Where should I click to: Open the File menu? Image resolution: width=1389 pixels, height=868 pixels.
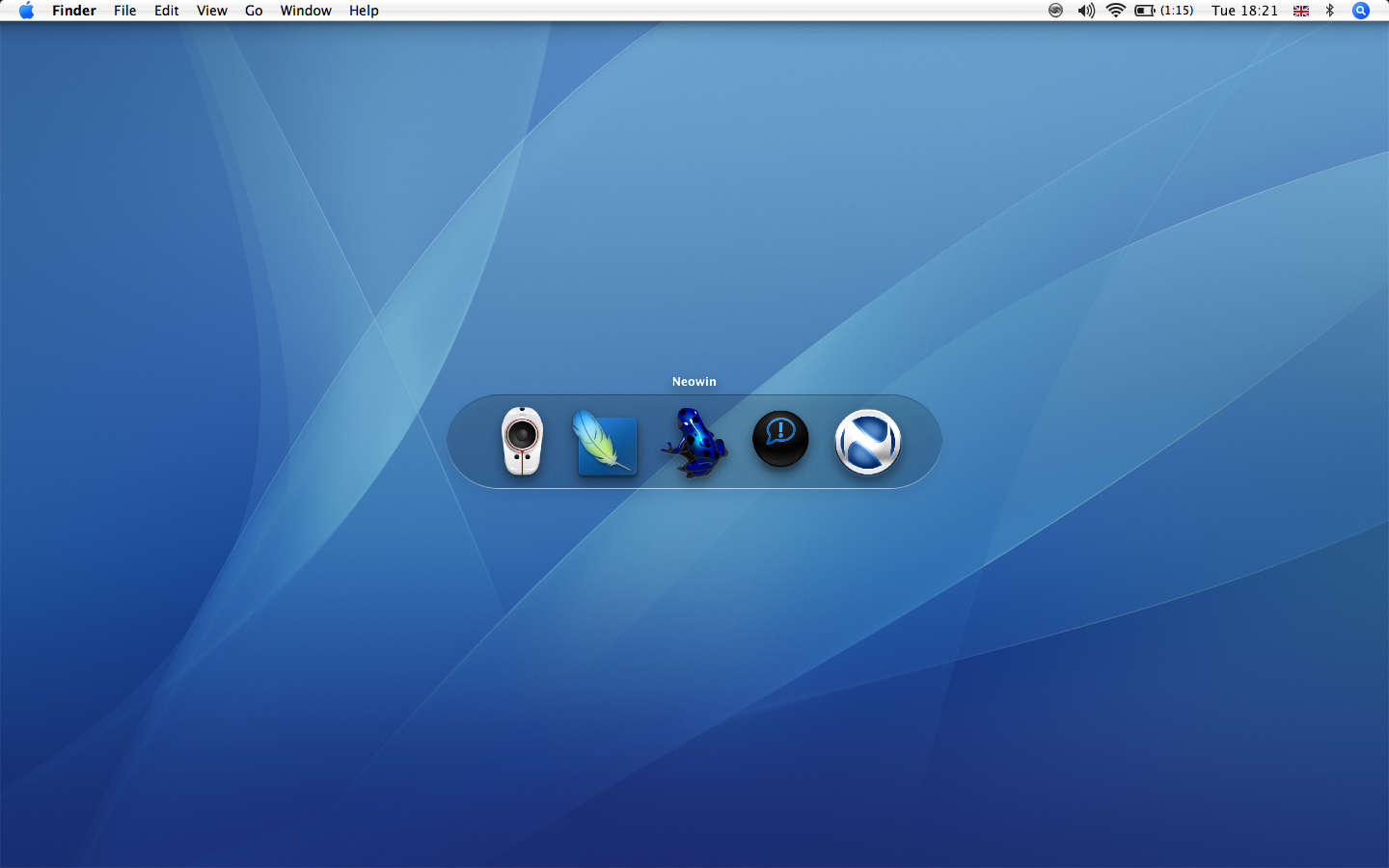tap(124, 11)
